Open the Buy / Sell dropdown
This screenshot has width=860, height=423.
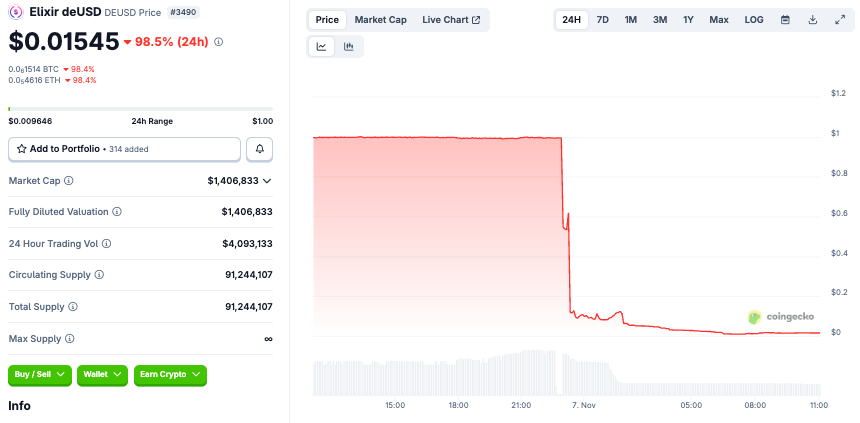(40, 375)
